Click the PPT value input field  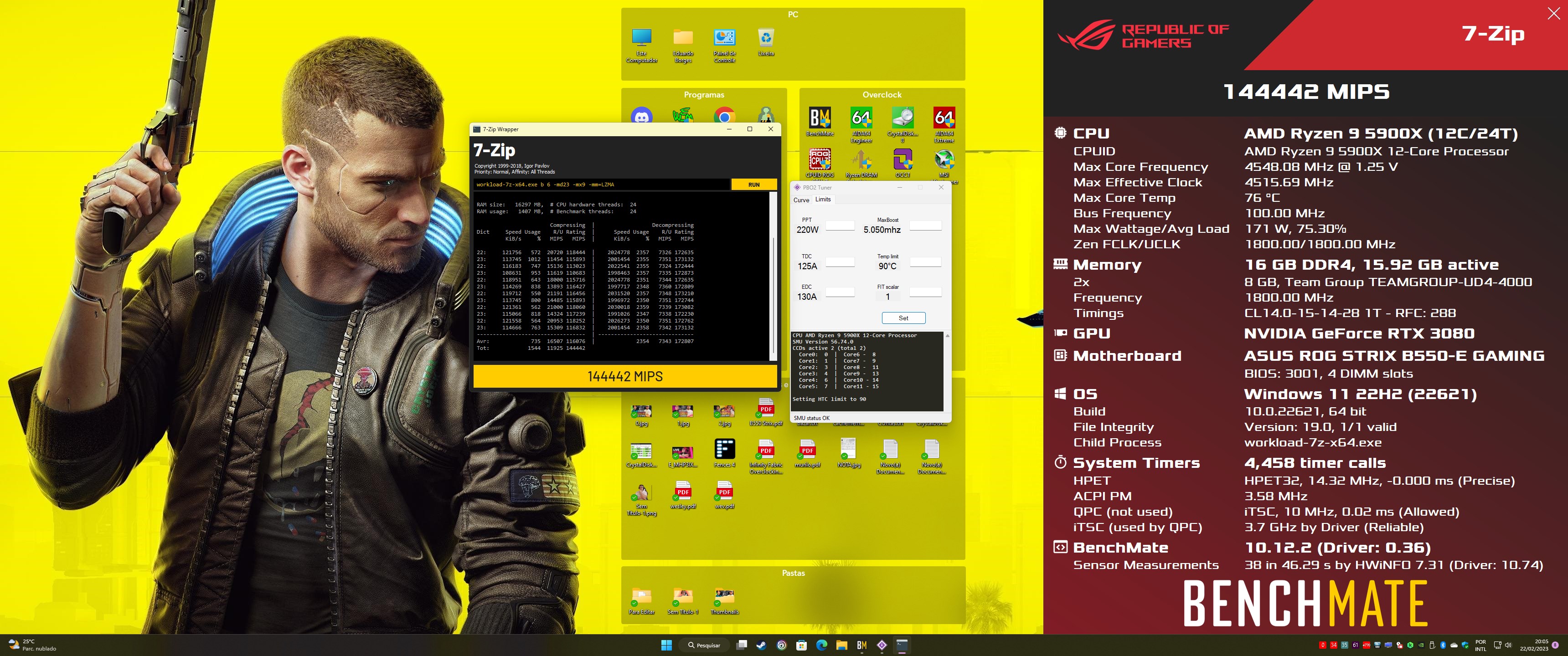coord(840,226)
